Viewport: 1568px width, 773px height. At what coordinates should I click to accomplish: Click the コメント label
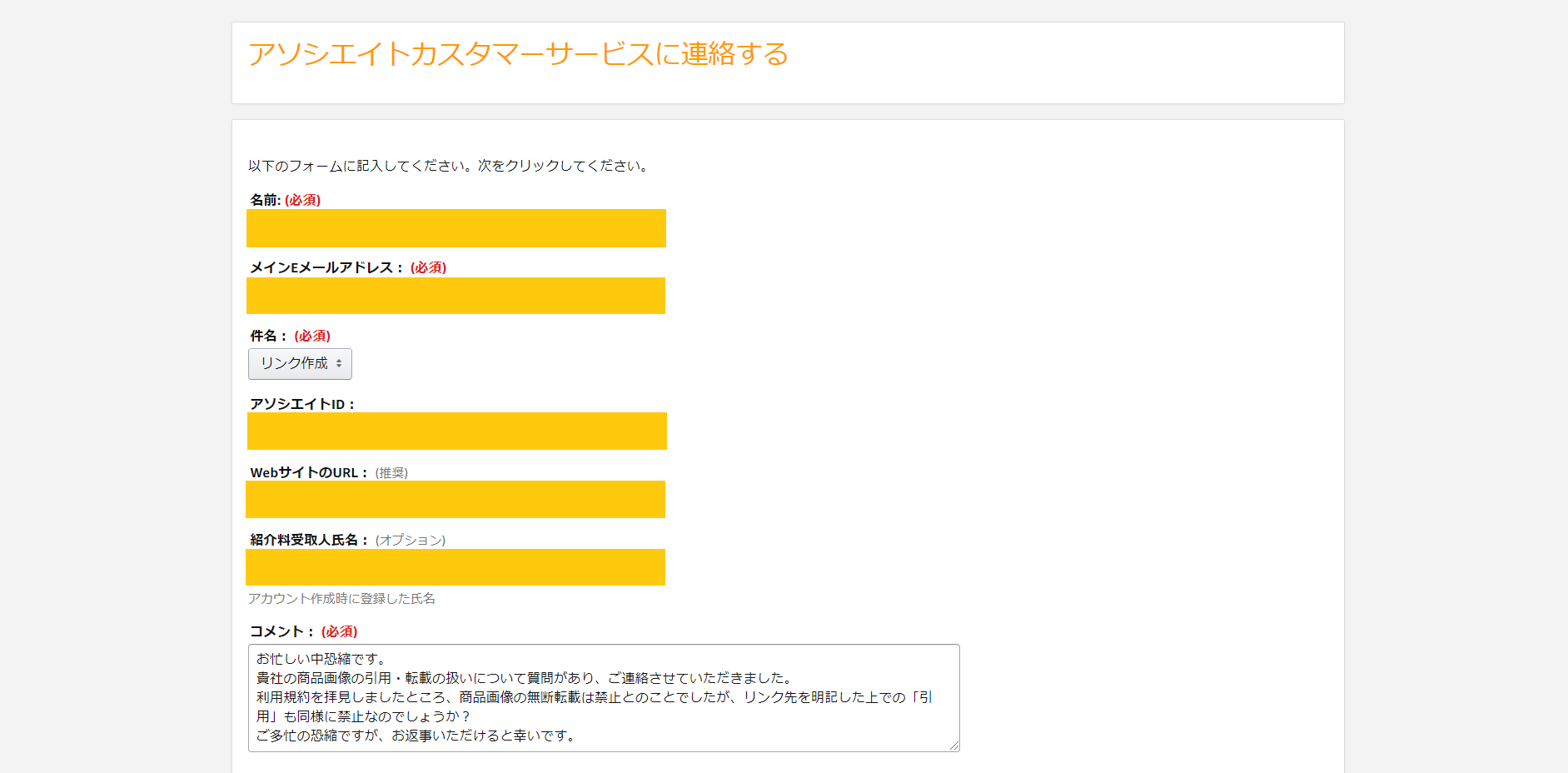coord(282,631)
